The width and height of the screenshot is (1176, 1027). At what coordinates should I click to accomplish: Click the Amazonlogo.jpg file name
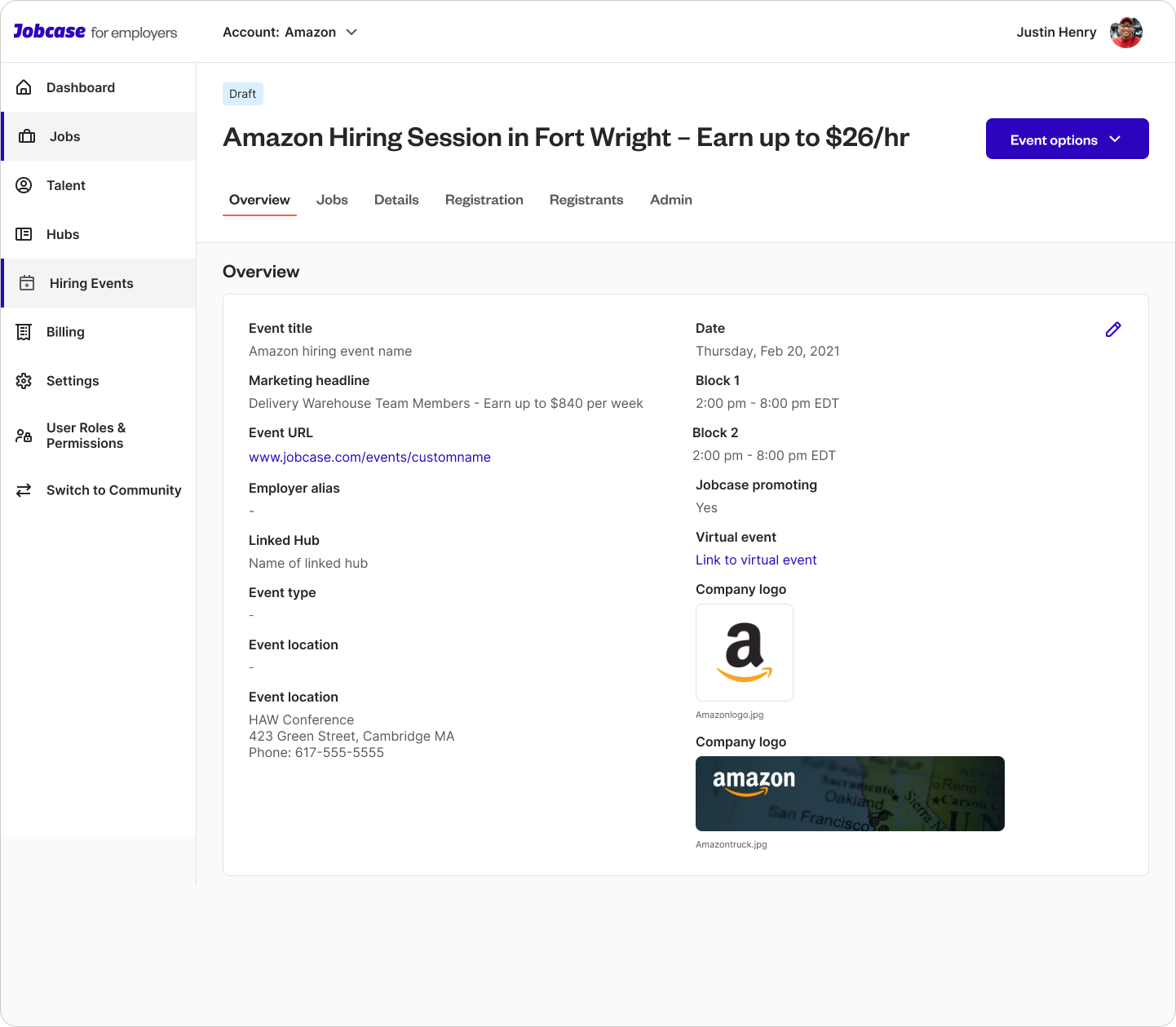click(x=730, y=715)
